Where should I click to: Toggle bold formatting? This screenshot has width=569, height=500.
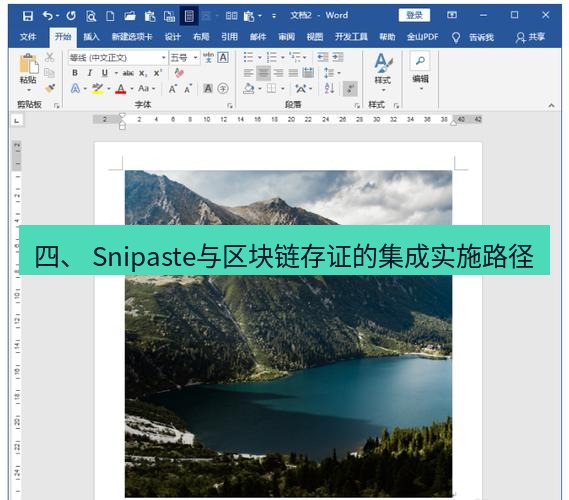click(75, 73)
